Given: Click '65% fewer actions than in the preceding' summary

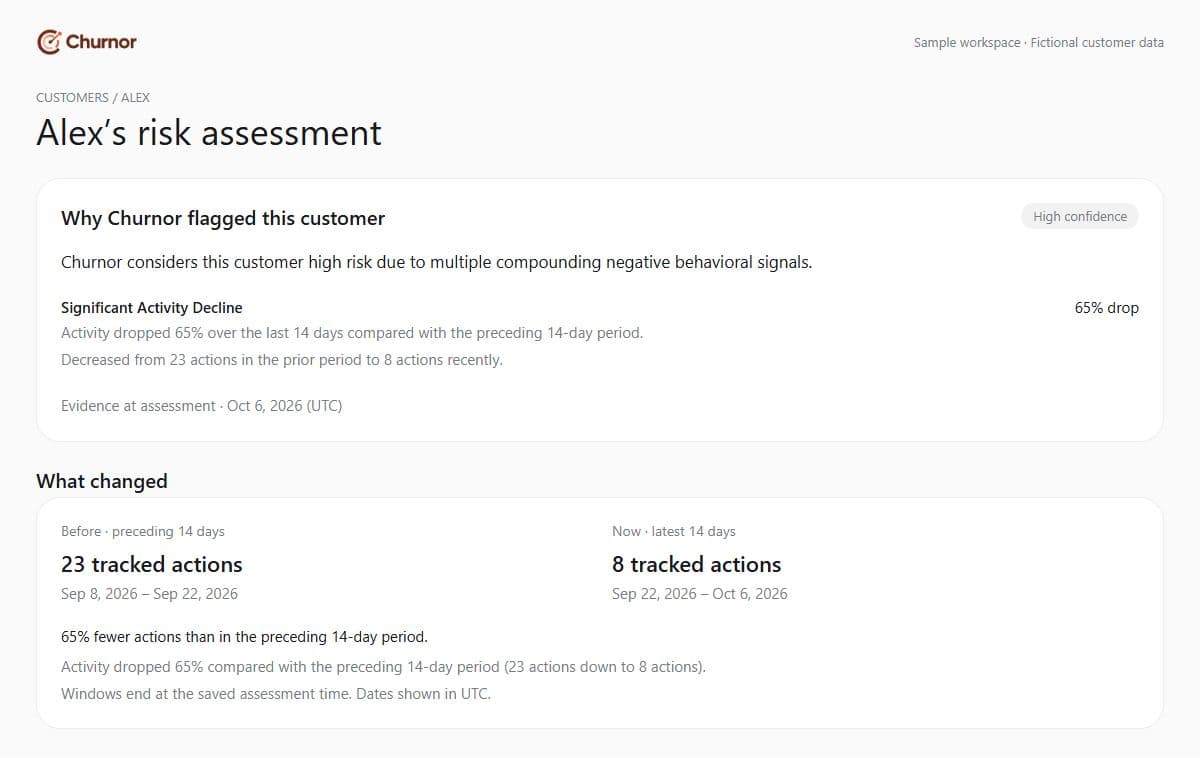Looking at the screenshot, I should [x=244, y=636].
